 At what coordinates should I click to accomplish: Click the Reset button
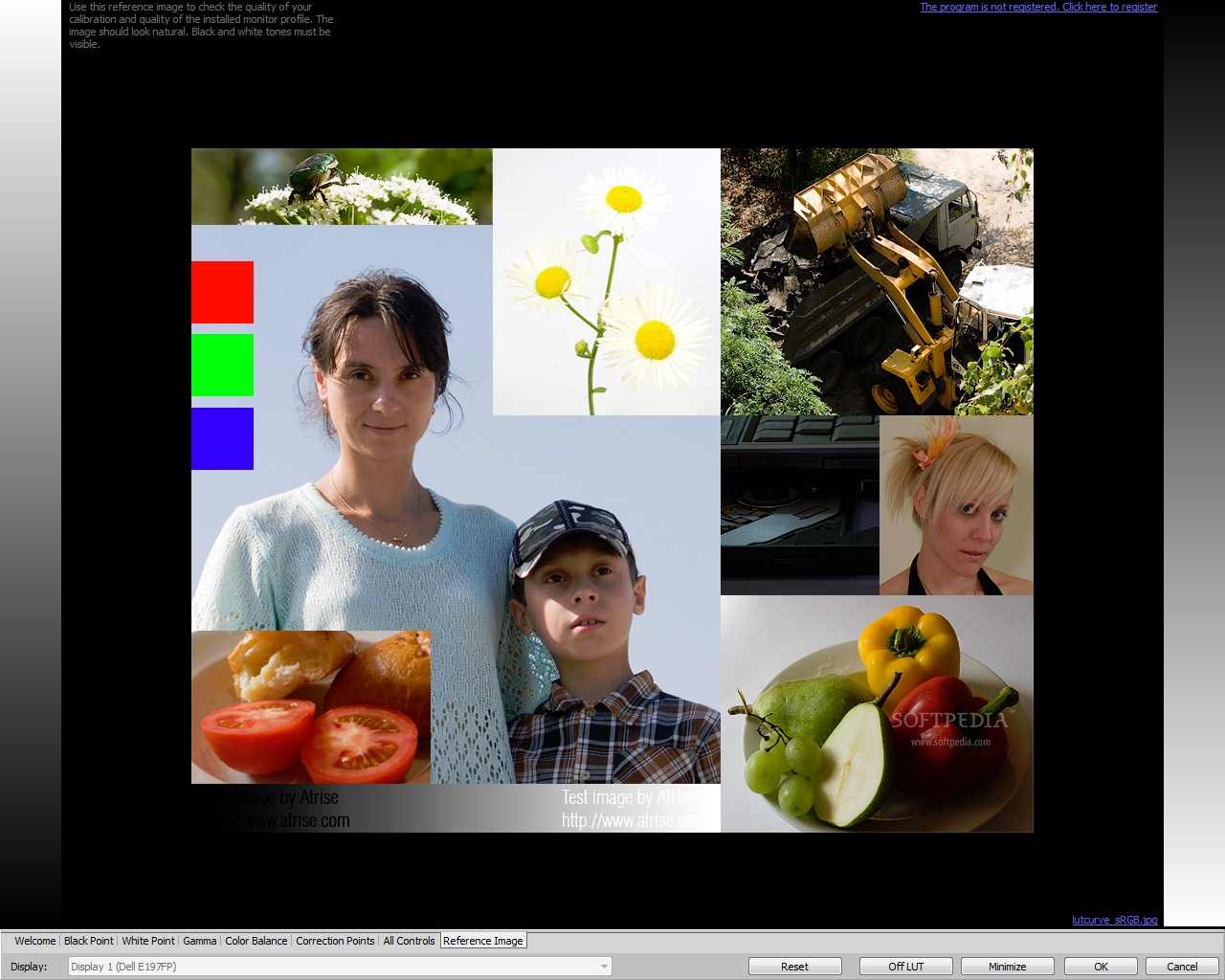(794, 967)
